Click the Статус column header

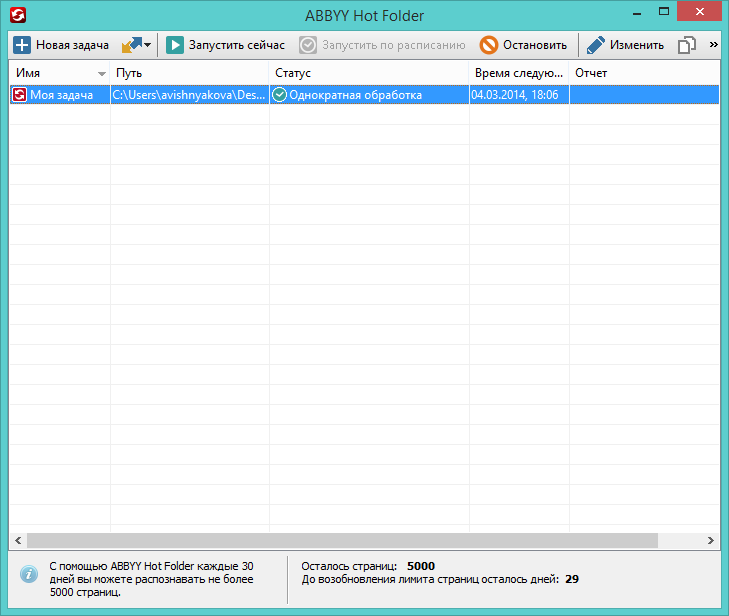tap(369, 73)
